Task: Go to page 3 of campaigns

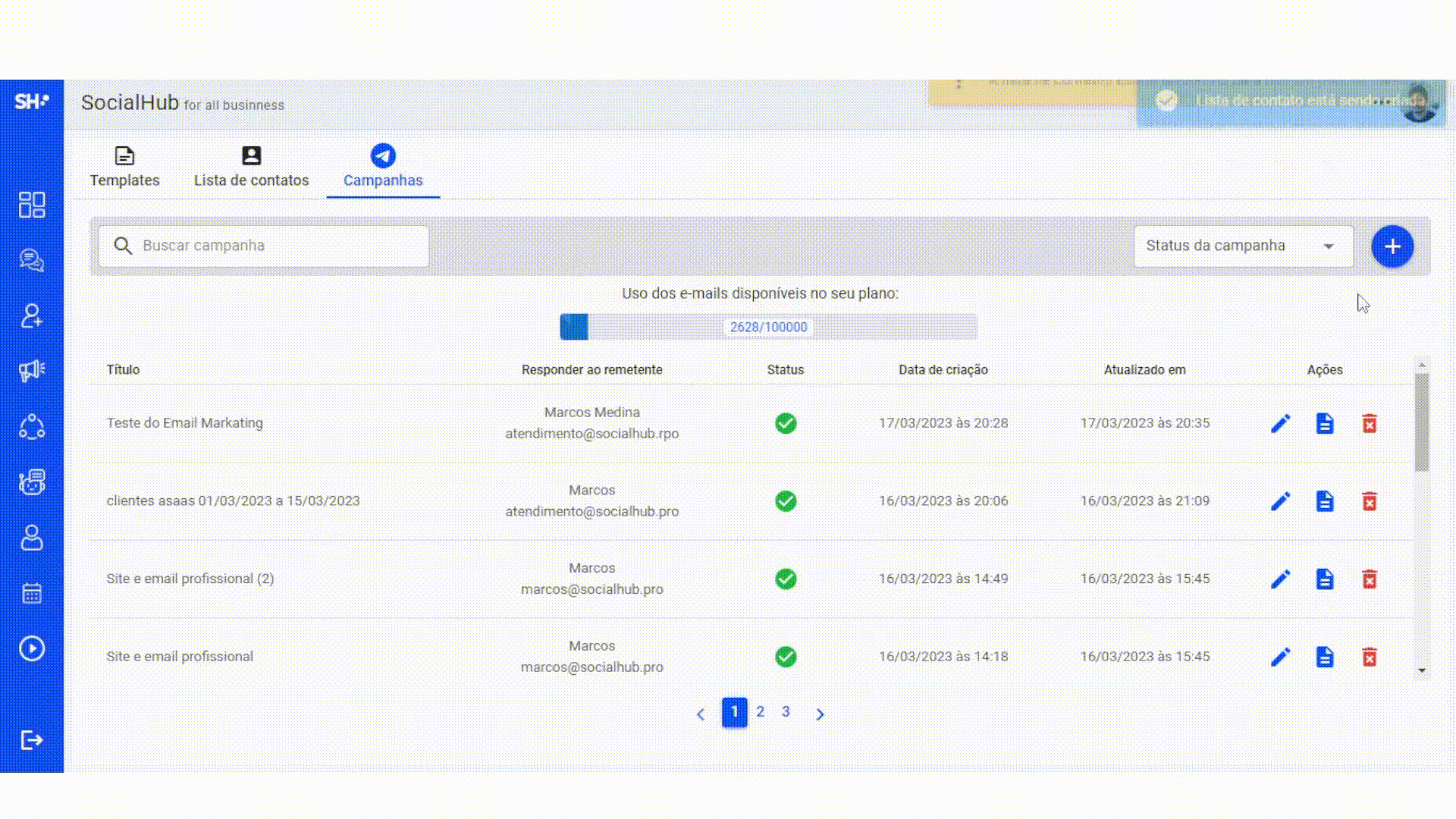Action: [786, 712]
